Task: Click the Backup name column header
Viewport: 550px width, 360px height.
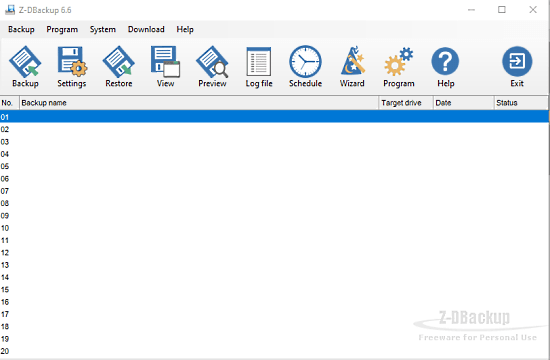Action: [199, 103]
